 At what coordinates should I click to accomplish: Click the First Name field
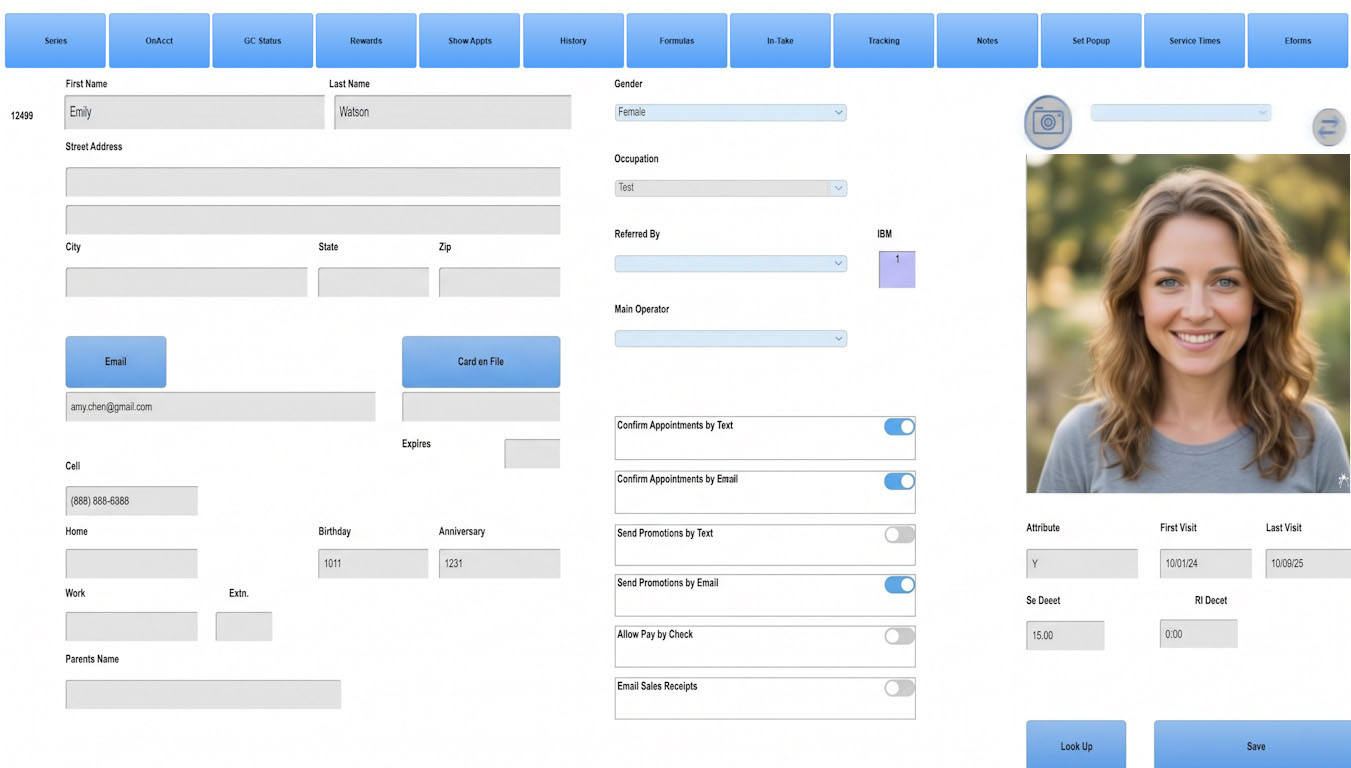pyautogui.click(x=195, y=113)
